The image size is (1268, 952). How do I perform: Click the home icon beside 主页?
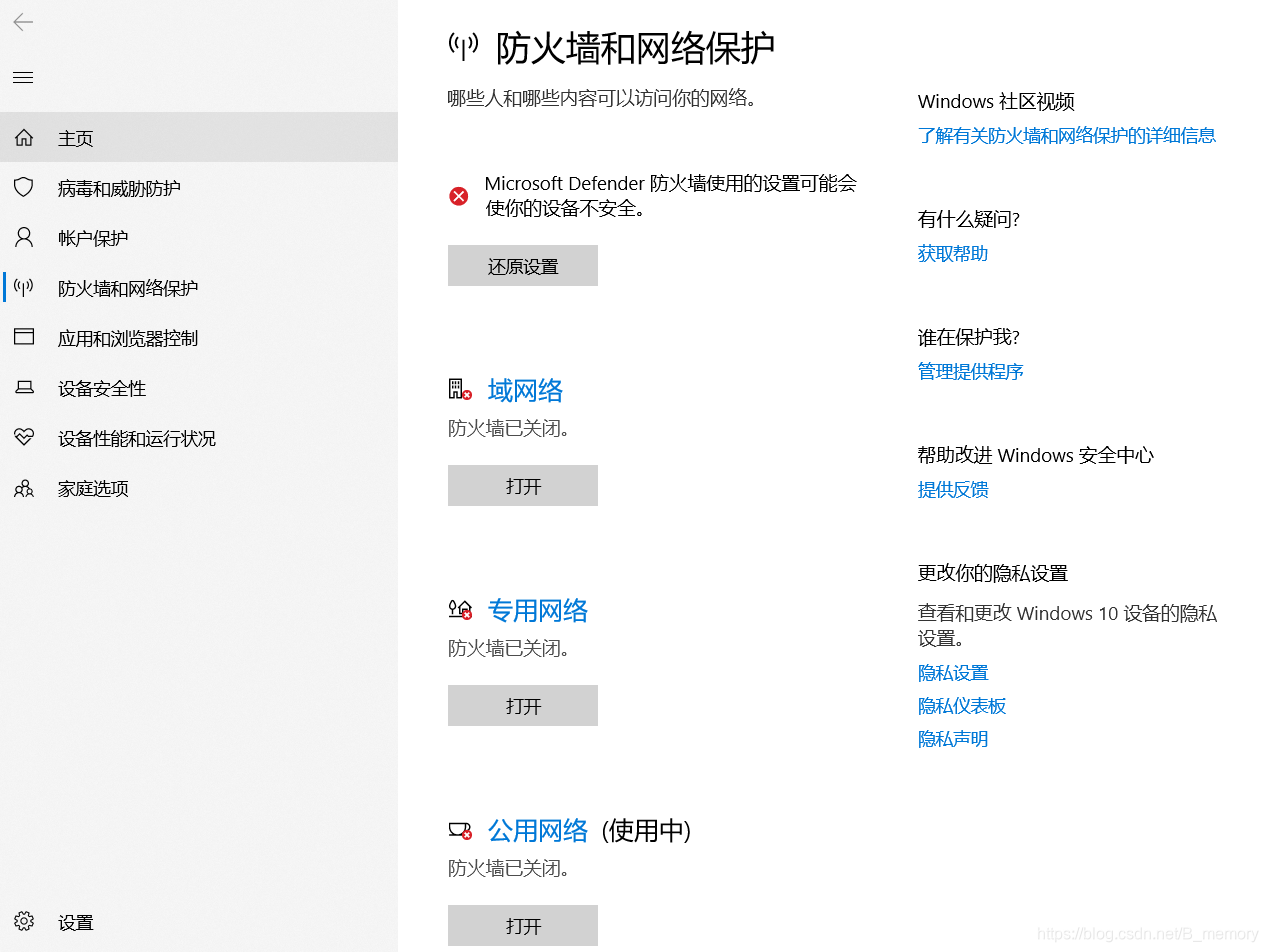(x=24, y=137)
